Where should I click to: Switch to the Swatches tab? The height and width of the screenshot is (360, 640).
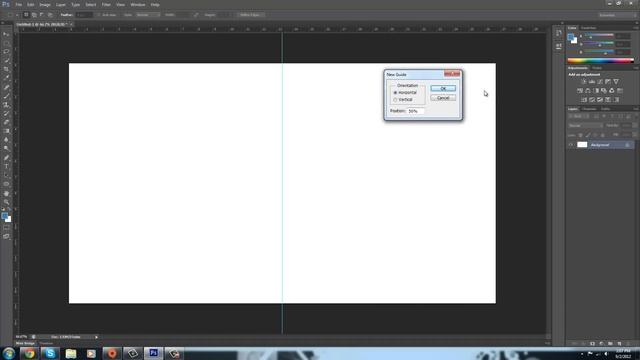[589, 28]
